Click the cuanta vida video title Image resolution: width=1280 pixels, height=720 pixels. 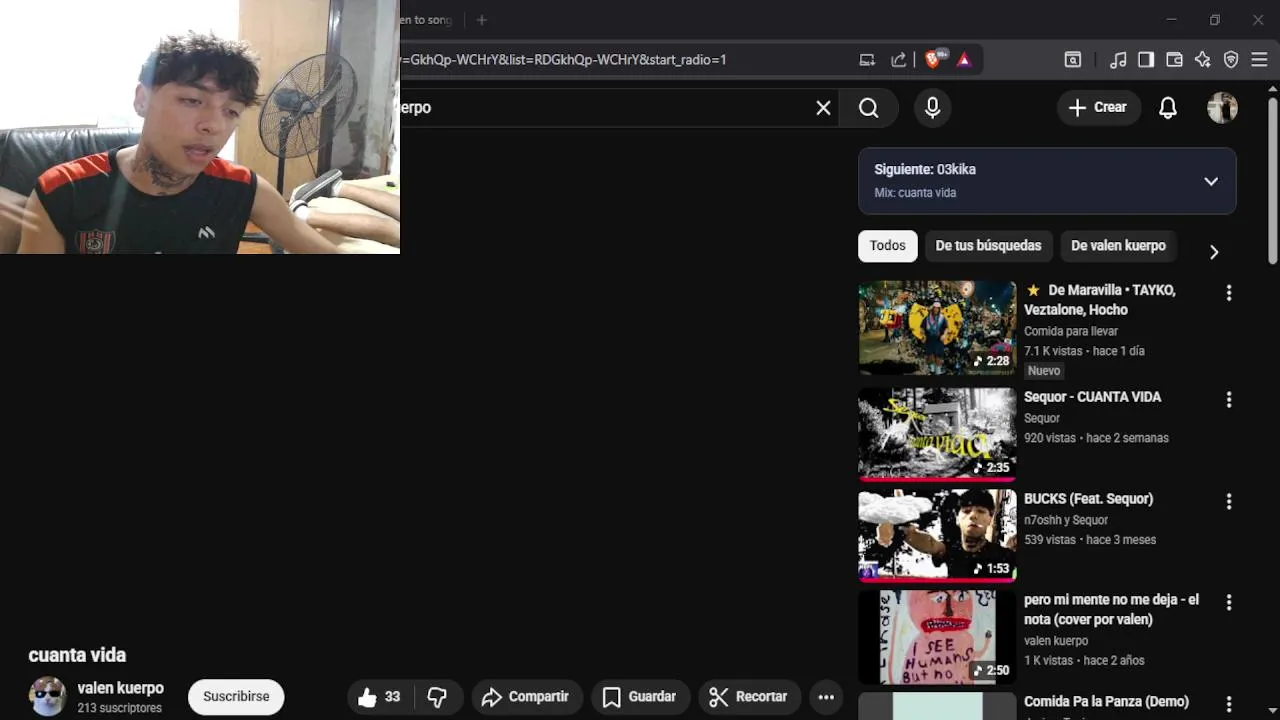[77, 655]
